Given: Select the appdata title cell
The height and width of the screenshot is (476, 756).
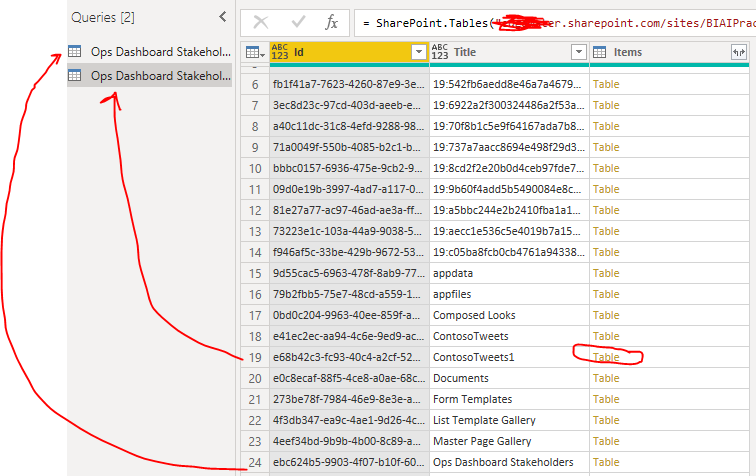Looking at the screenshot, I should (x=509, y=273).
